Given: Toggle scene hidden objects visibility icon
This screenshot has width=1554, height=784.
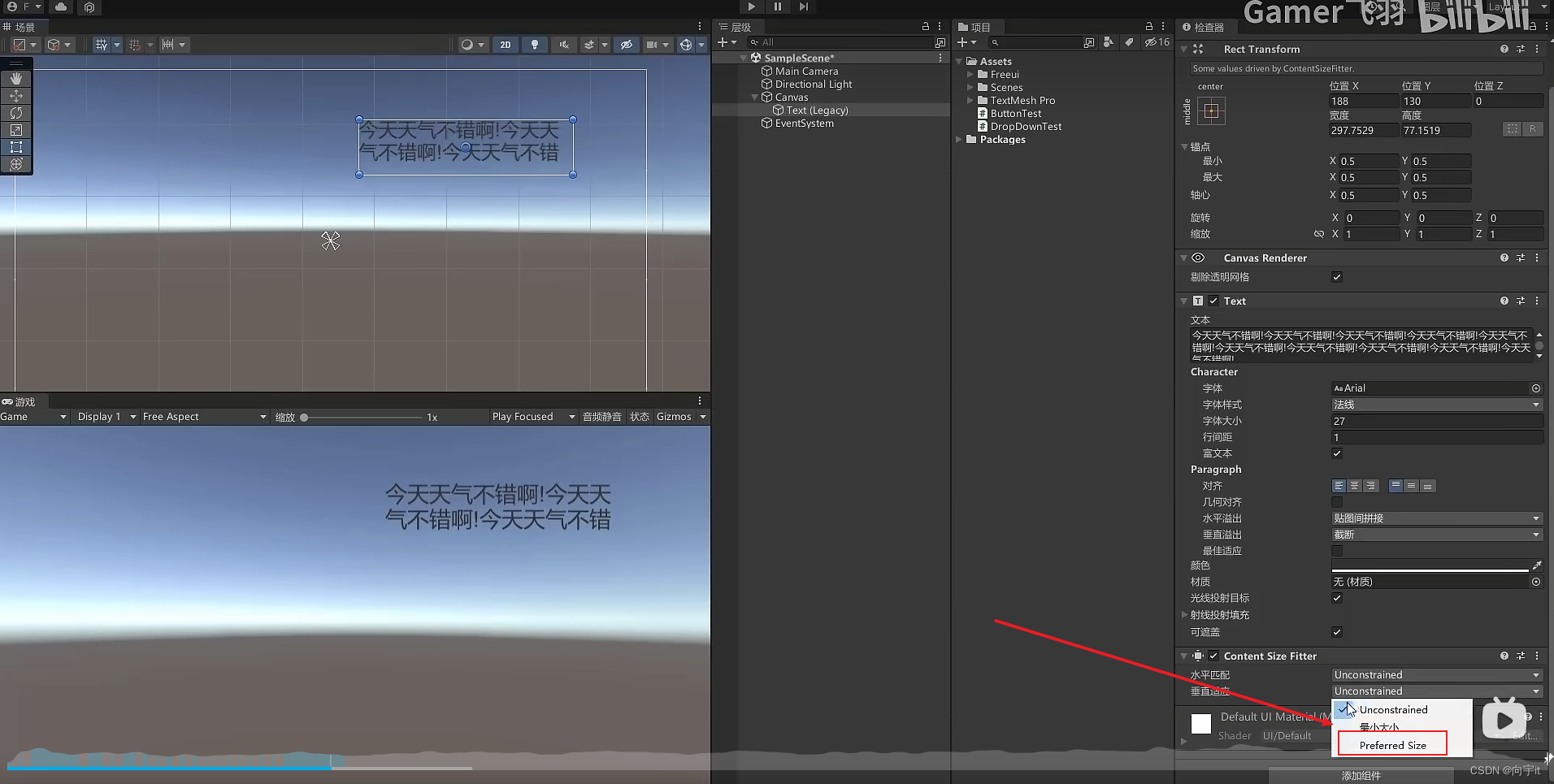Looking at the screenshot, I should pos(626,45).
